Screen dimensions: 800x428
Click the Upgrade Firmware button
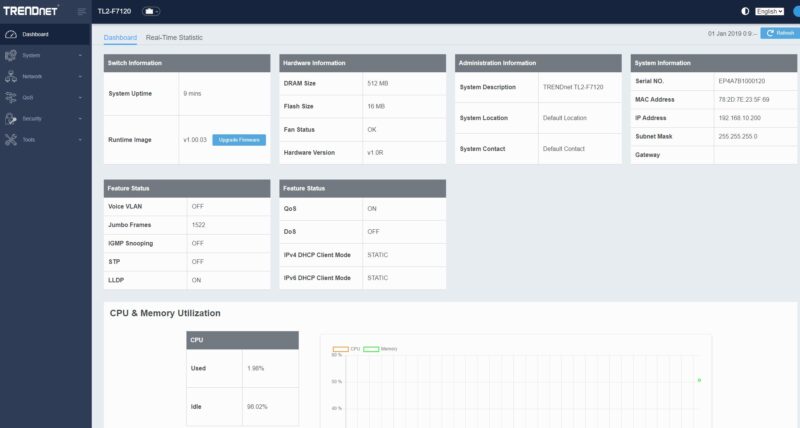point(239,140)
